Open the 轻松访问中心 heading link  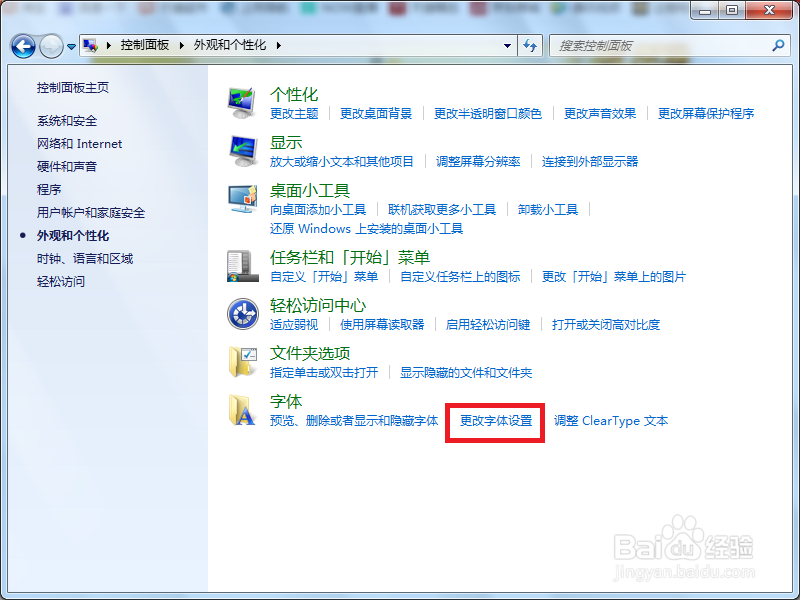(318, 306)
